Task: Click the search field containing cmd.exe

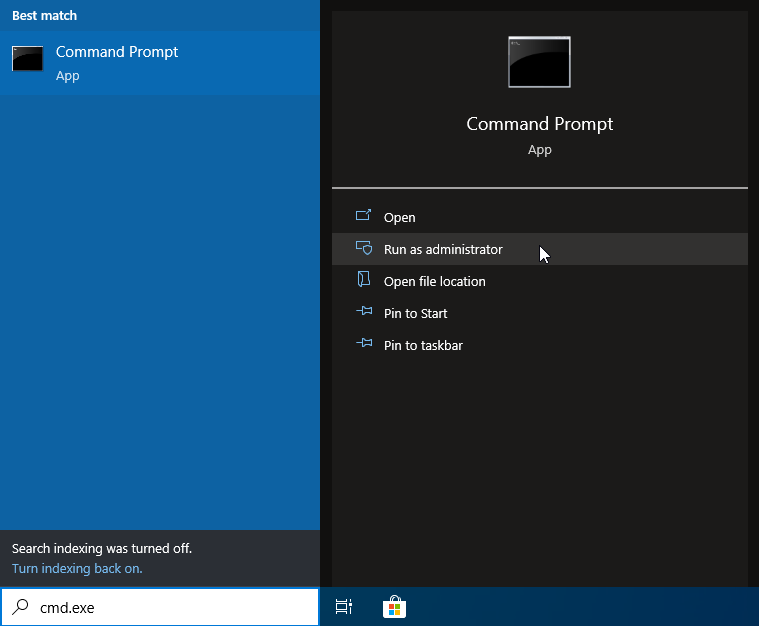Action: click(x=170, y=607)
